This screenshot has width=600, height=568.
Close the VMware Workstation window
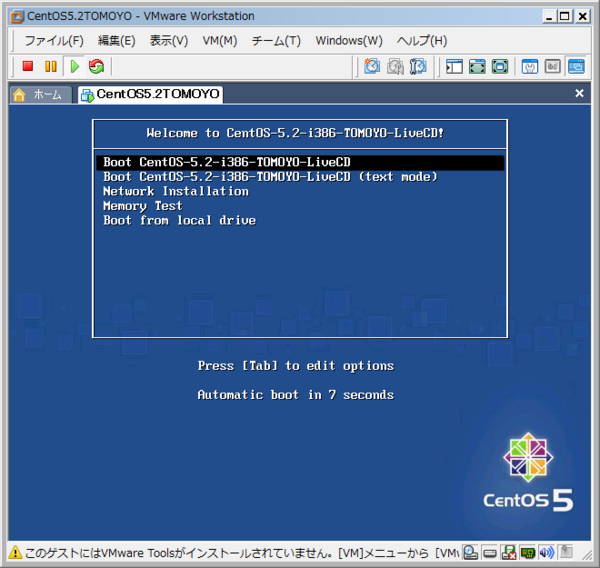tap(582, 16)
